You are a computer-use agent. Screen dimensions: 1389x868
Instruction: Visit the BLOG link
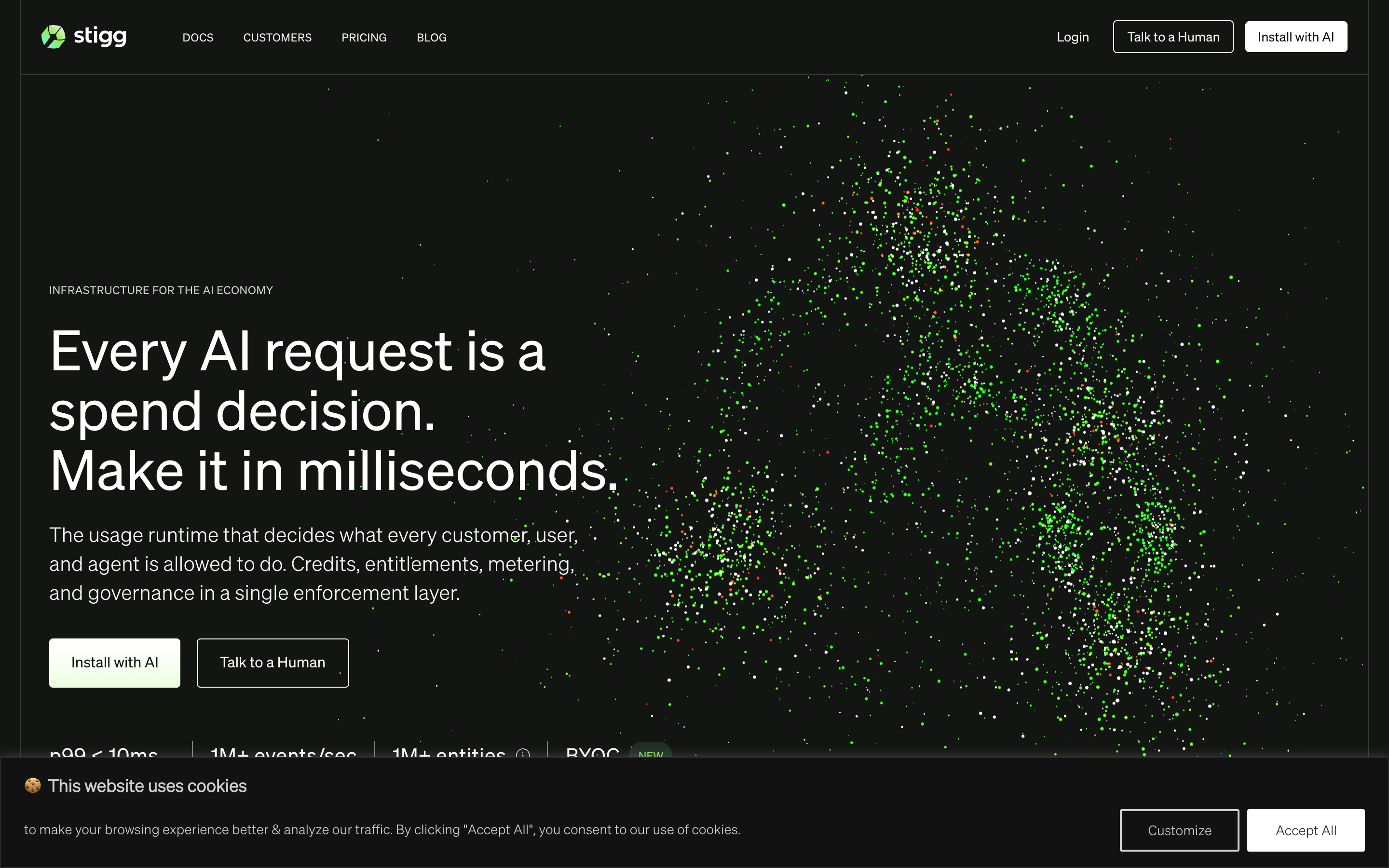tap(432, 37)
